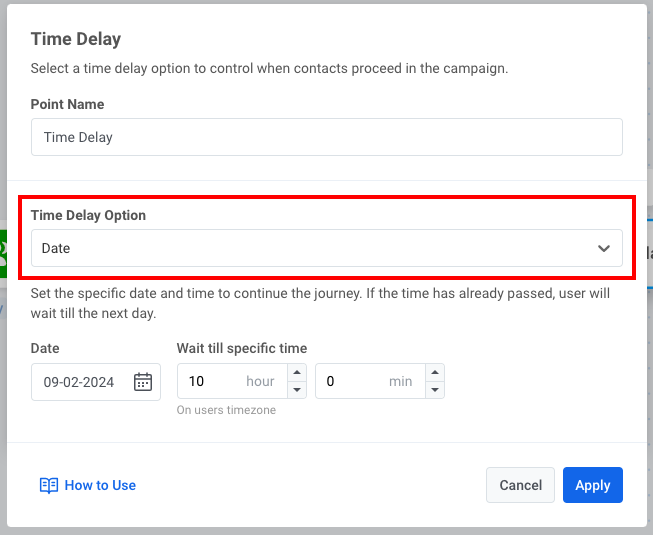
Task: Click the Wait till specific time label
Action: 242,348
